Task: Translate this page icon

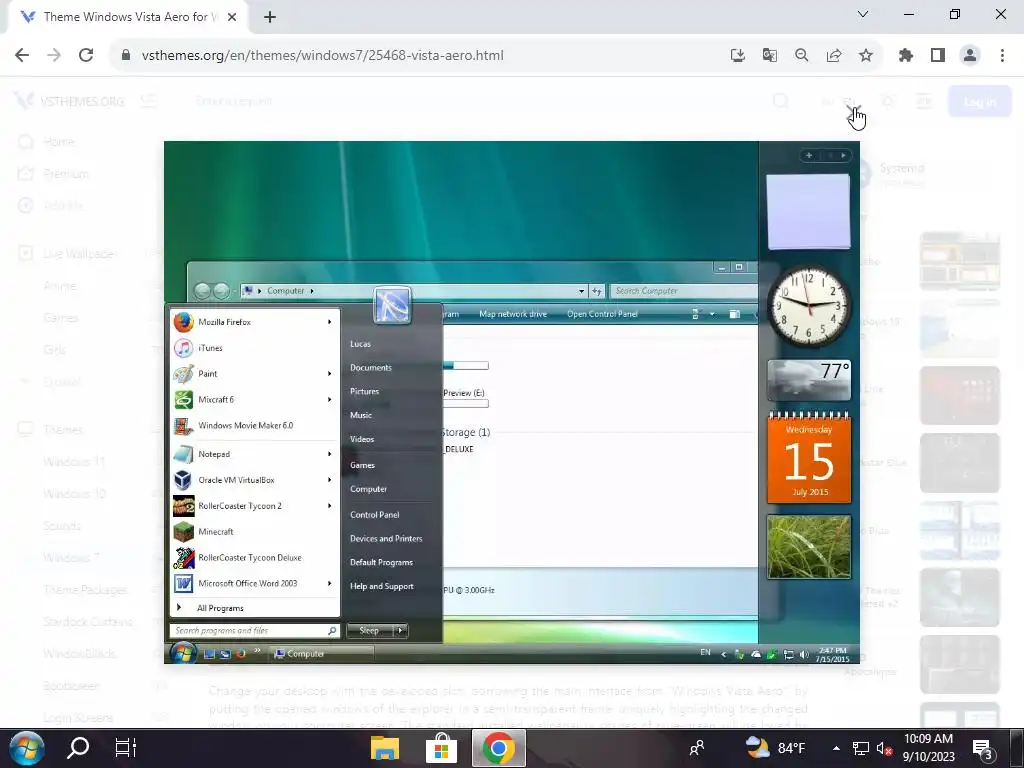Action: pos(770,56)
